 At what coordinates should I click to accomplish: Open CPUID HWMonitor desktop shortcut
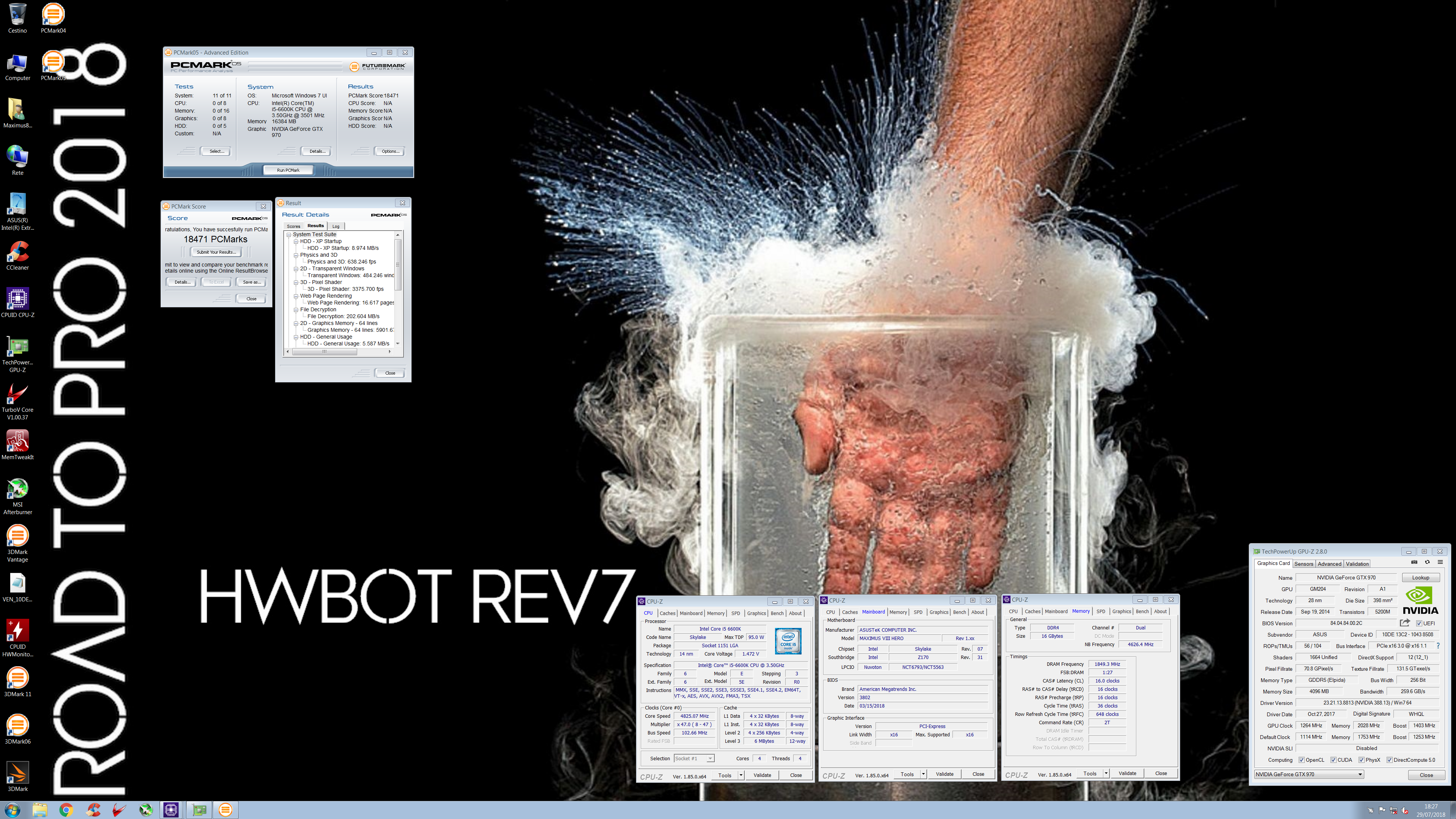click(17, 639)
